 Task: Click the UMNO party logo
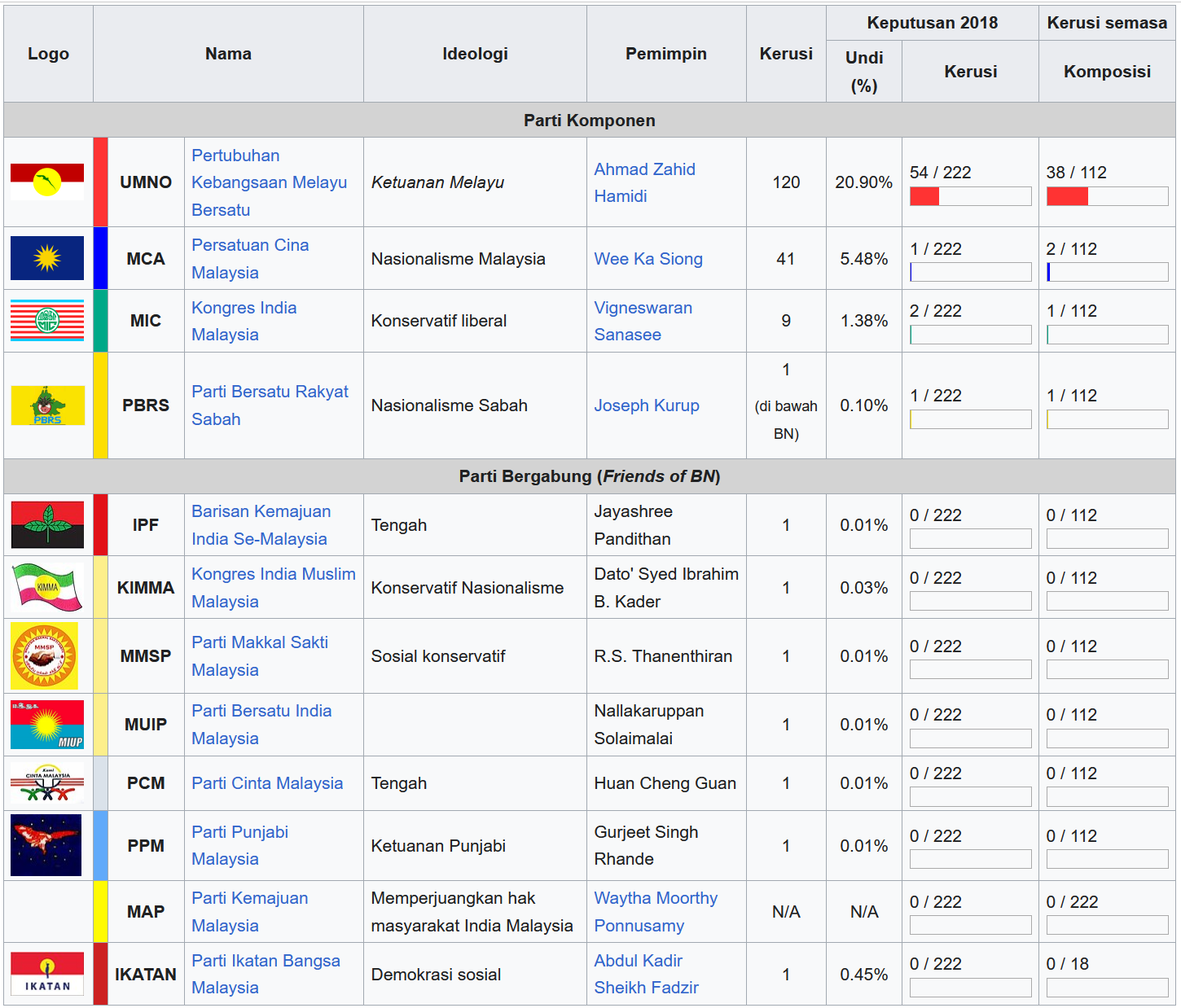[47, 182]
